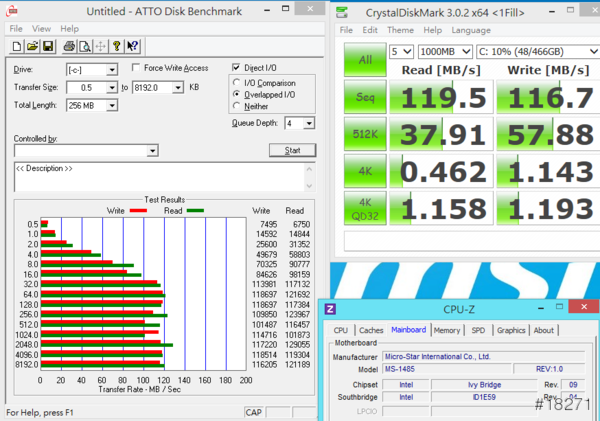The width and height of the screenshot is (600, 421).
Task: Enable the Force Write Access checkbox
Action: coord(137,68)
